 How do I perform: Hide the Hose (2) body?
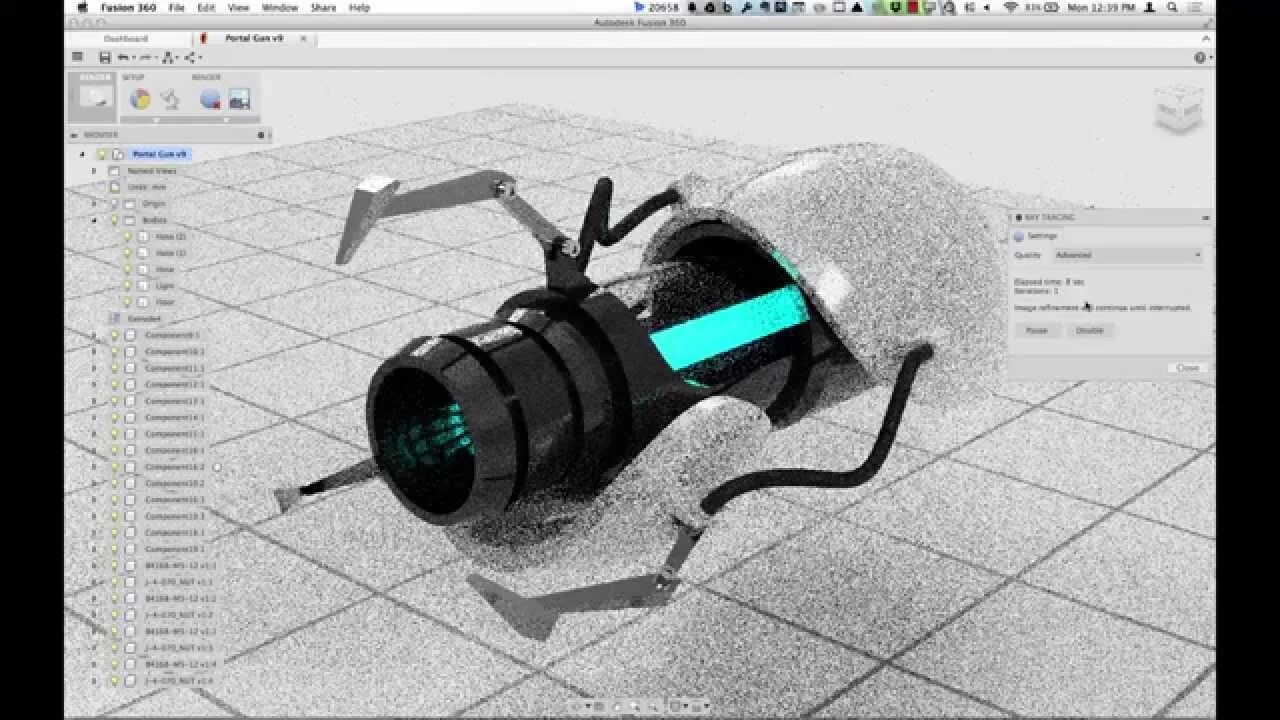point(127,237)
